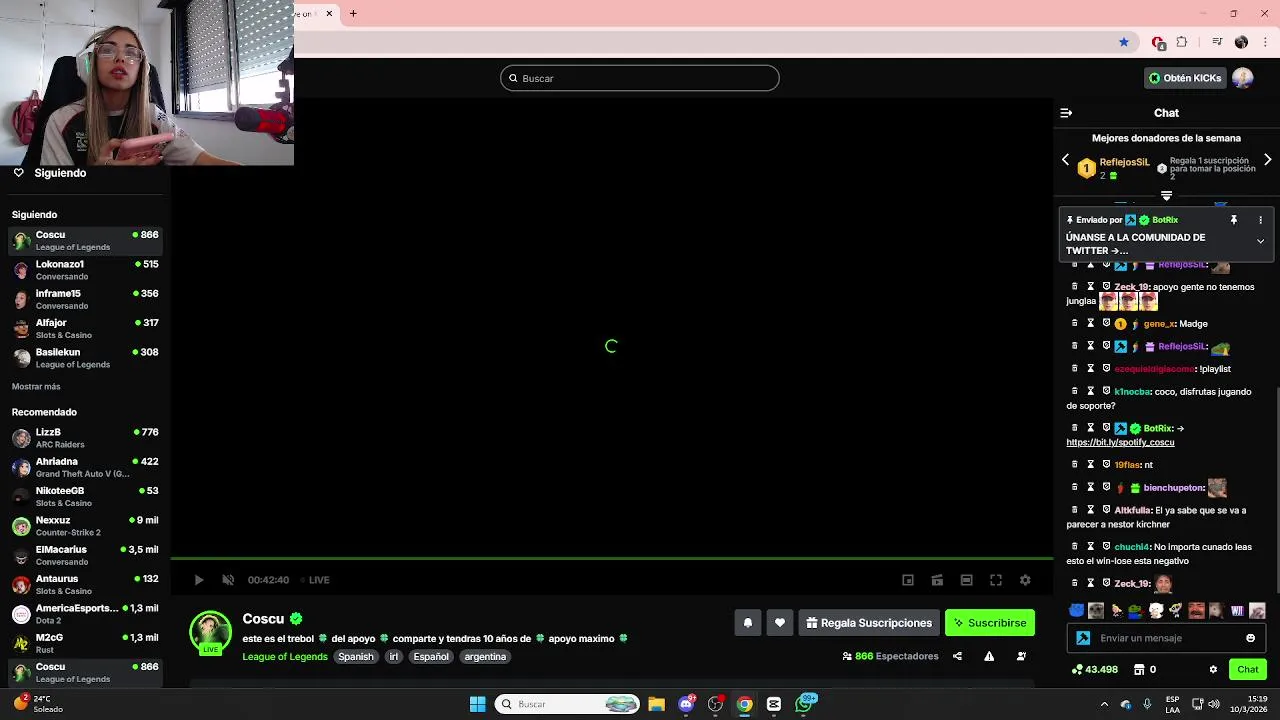Viewport: 1280px width, 720px height.
Task: Click the green Suscribirse button
Action: pos(990,623)
